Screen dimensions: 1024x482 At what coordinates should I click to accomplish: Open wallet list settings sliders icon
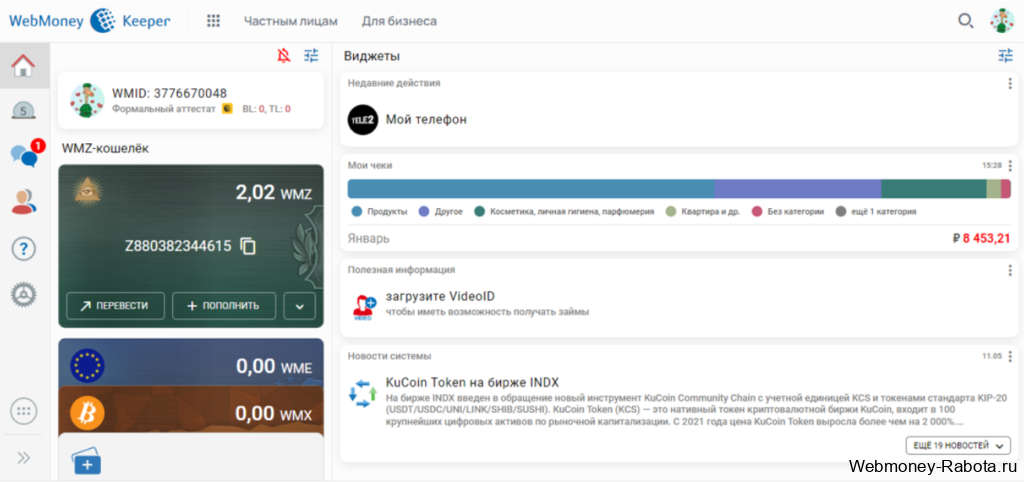[x=312, y=56]
